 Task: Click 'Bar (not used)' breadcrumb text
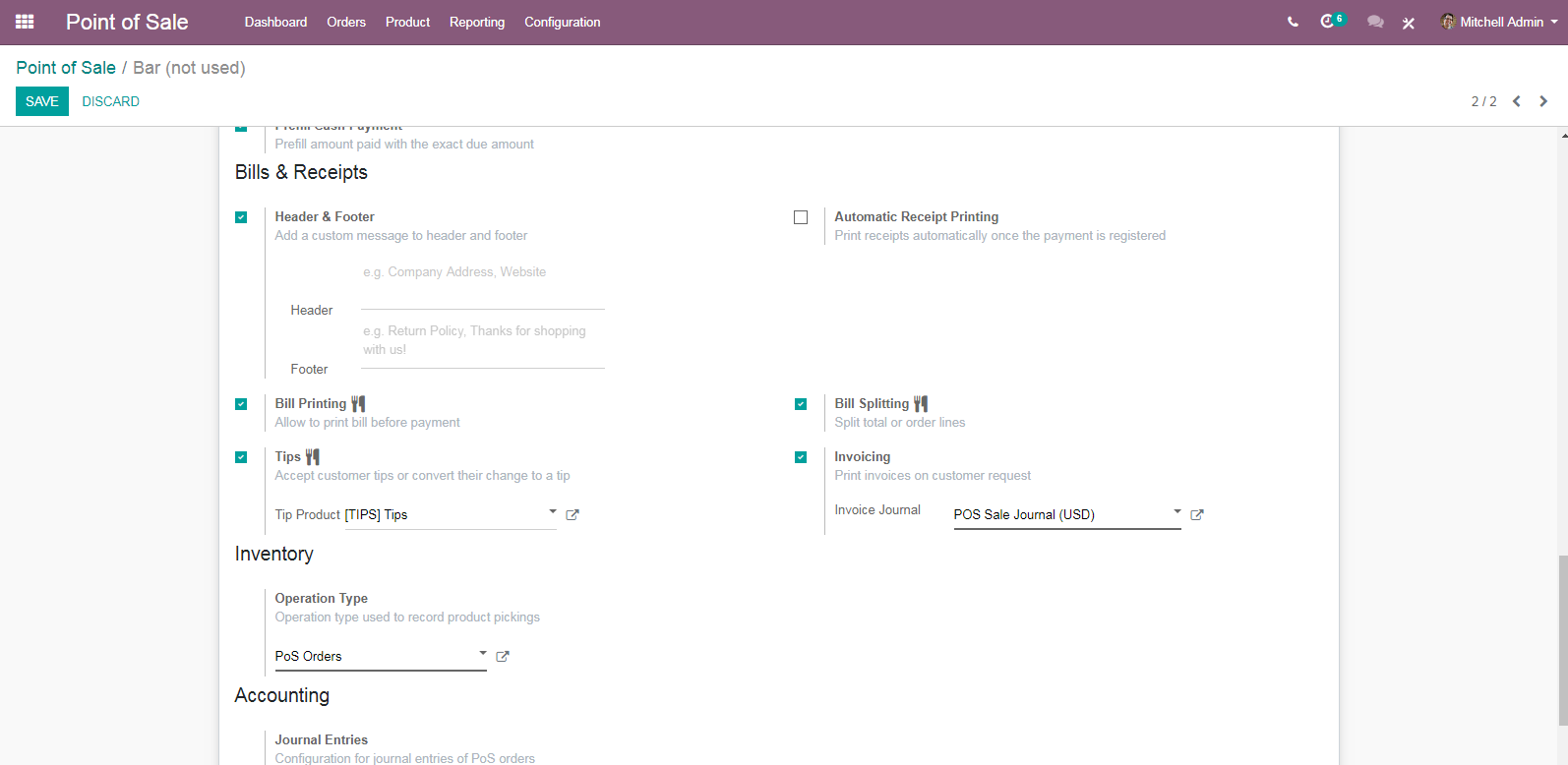[x=189, y=68]
